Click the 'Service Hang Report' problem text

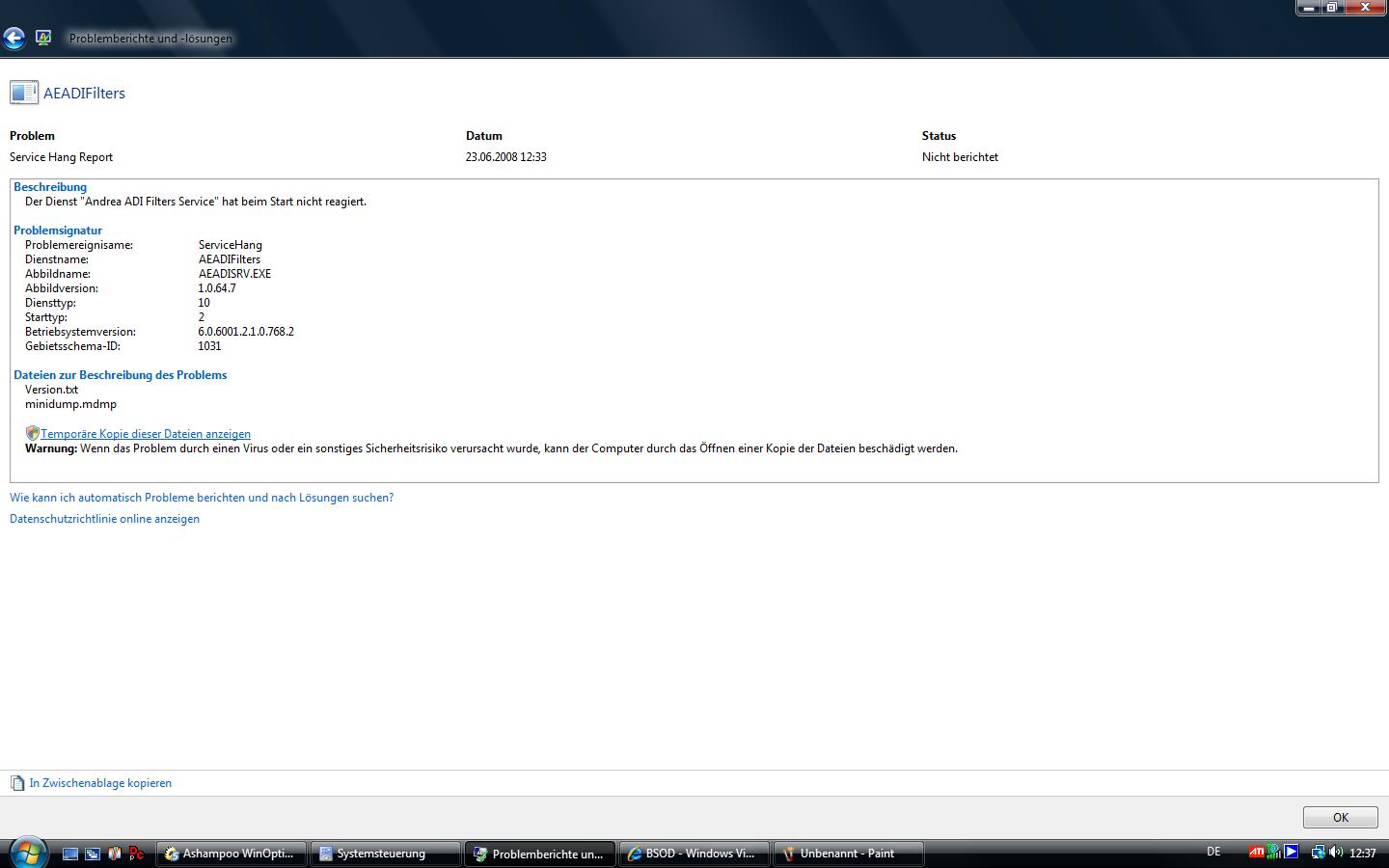tap(61, 157)
